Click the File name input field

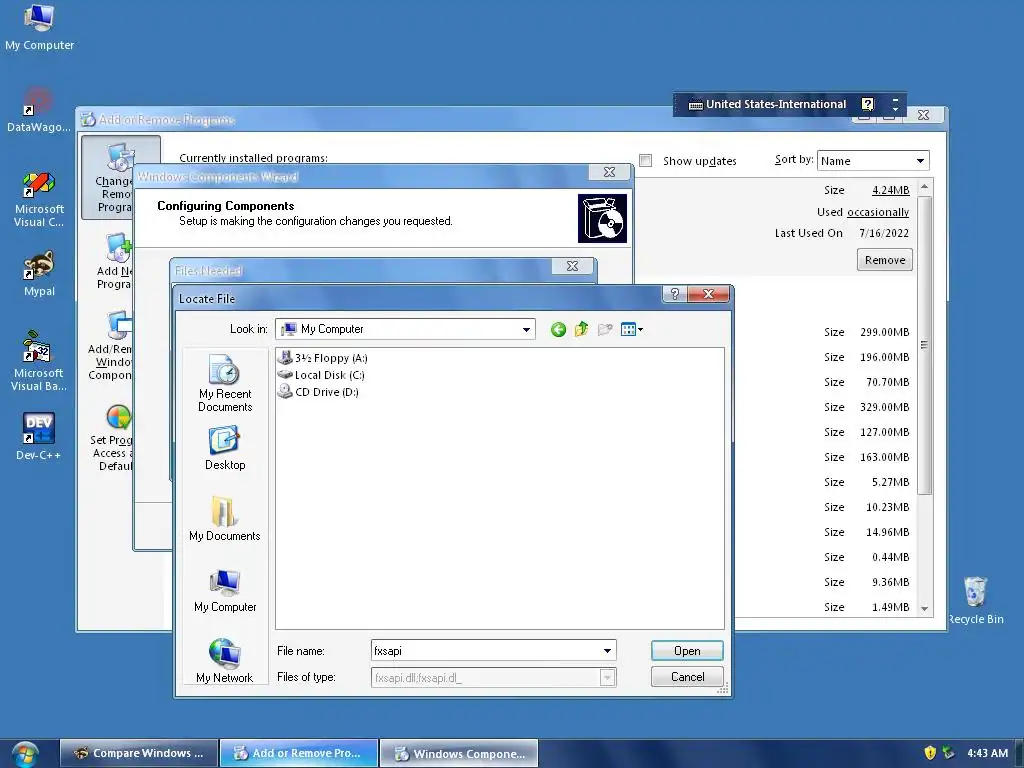(x=485, y=650)
